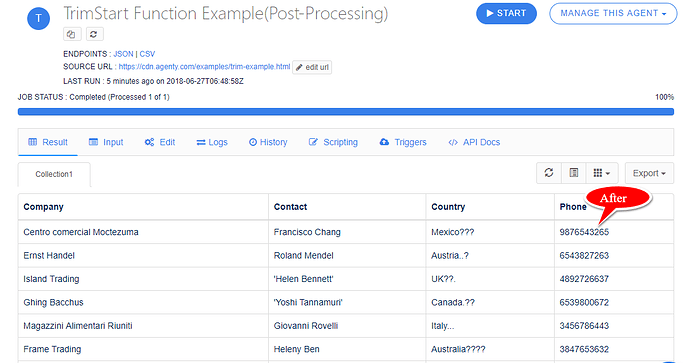Open the CSV endpoint link
This screenshot has width=690, height=363.
pyautogui.click(x=147, y=54)
